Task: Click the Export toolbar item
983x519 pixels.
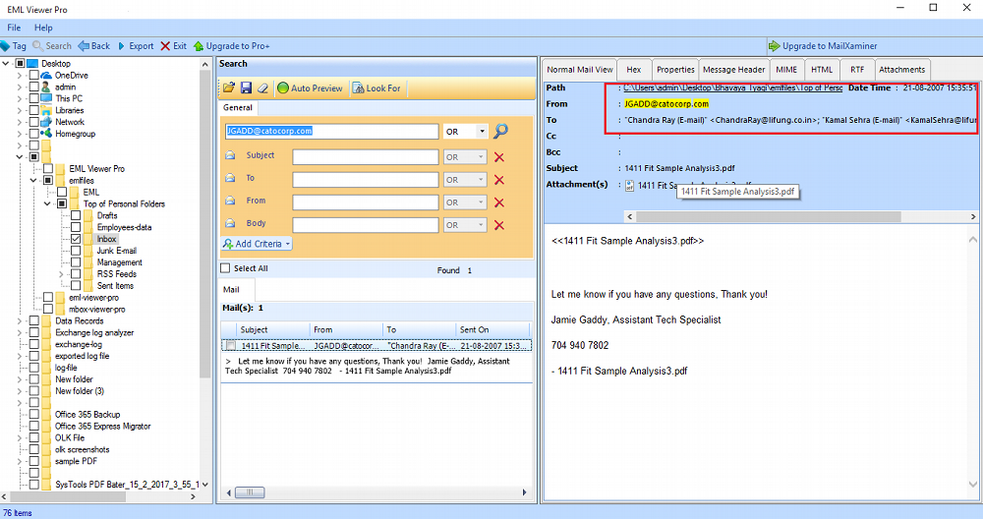Action: 135,46
